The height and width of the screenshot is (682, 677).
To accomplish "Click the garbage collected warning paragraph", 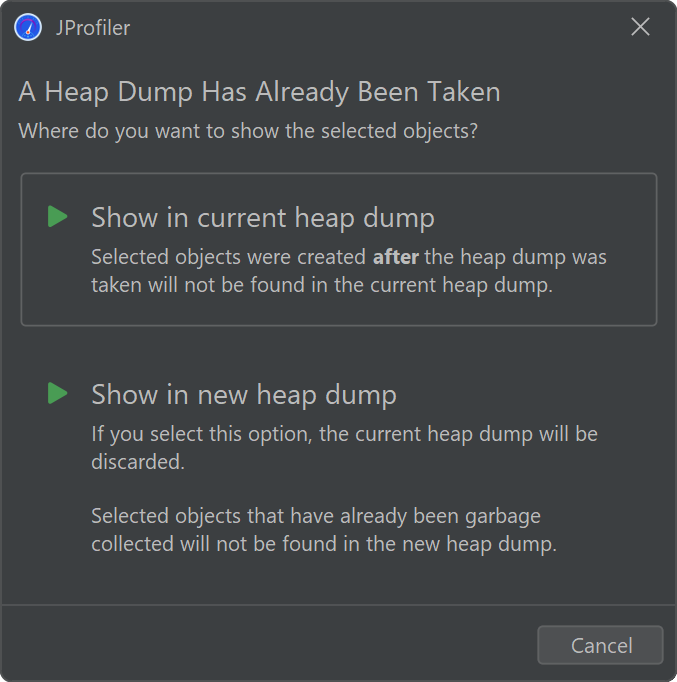I will click(x=324, y=530).
